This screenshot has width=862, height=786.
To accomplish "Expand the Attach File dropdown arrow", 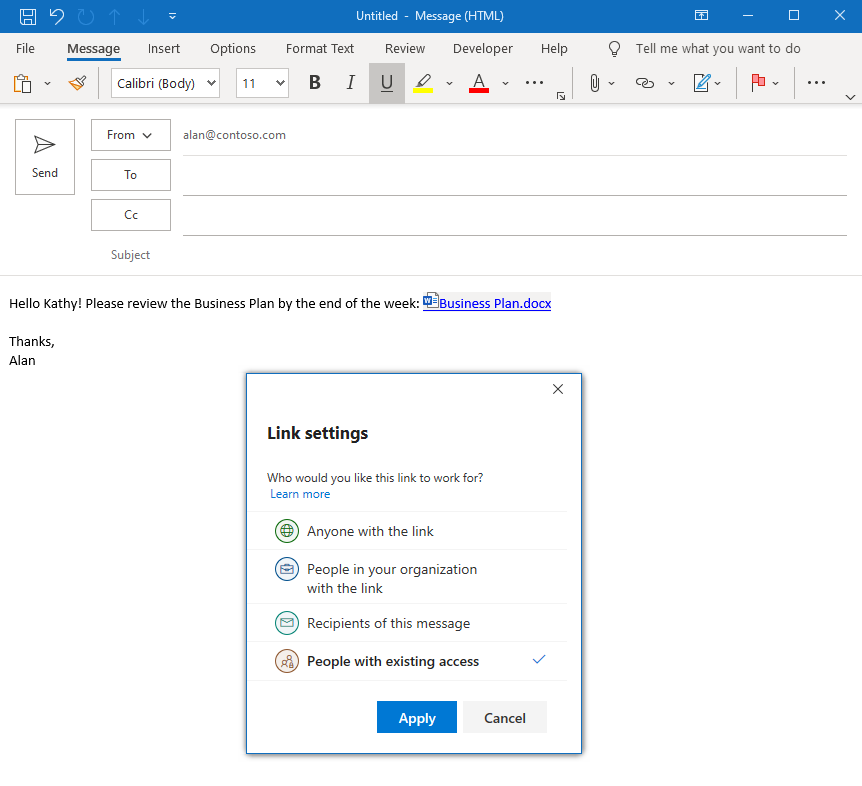I will coord(611,84).
